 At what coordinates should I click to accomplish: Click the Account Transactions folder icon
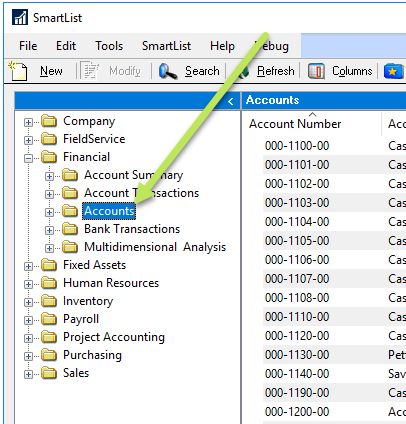pyautogui.click(x=70, y=193)
